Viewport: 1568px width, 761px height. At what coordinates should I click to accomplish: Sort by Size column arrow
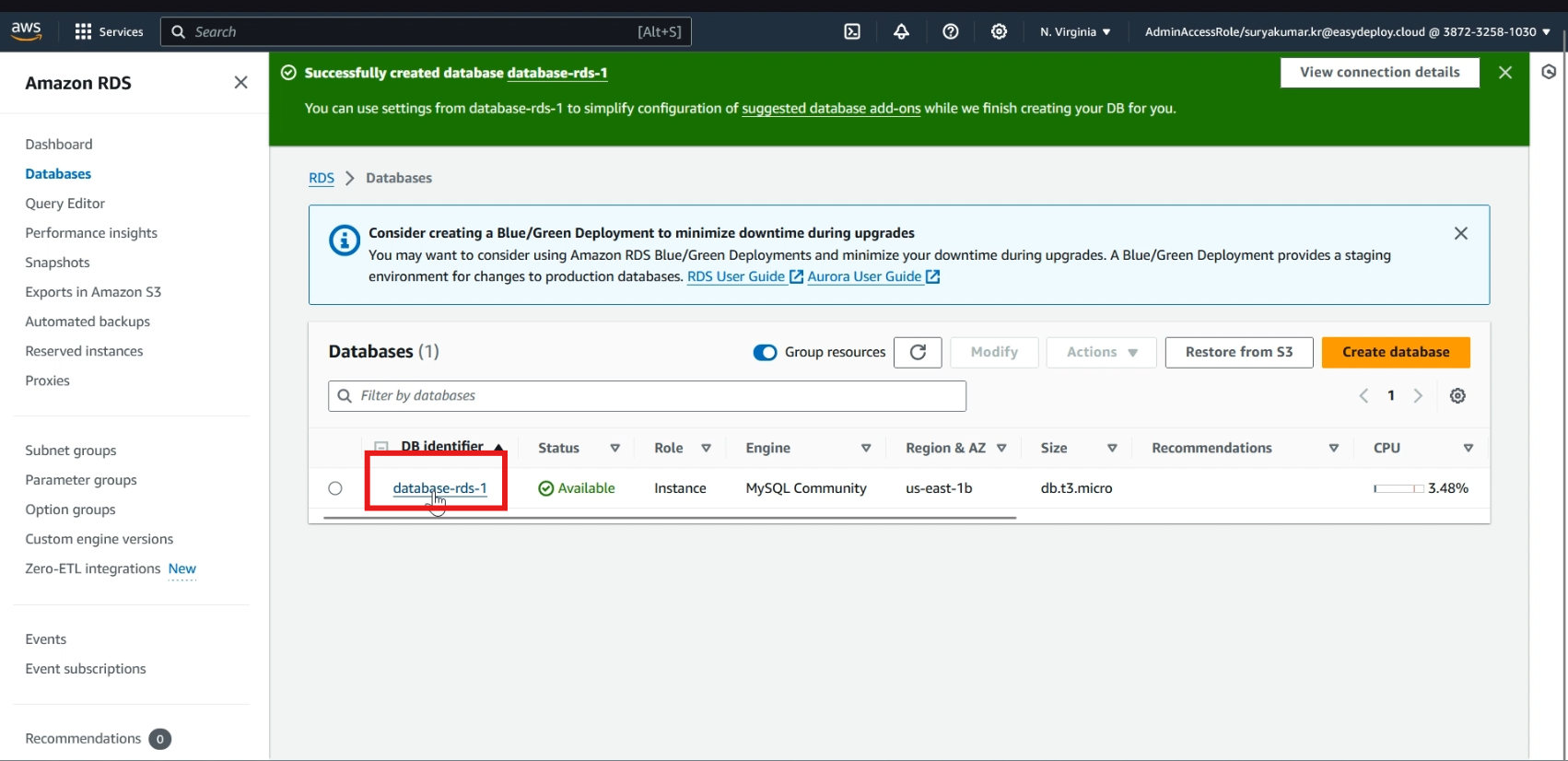tap(1112, 448)
